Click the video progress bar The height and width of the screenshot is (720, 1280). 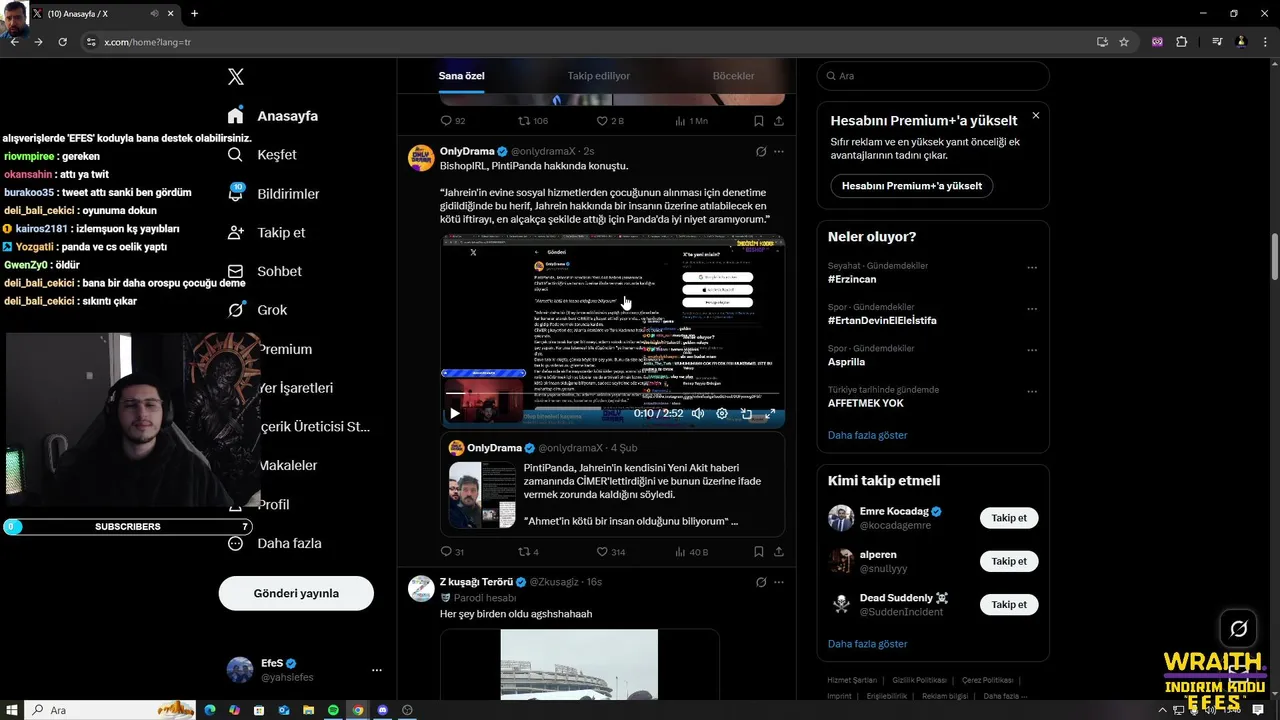pyautogui.click(x=612, y=394)
